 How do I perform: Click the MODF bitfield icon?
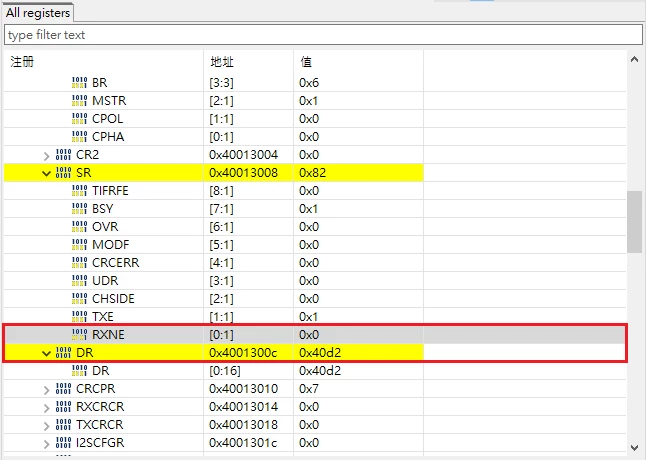tap(80, 244)
